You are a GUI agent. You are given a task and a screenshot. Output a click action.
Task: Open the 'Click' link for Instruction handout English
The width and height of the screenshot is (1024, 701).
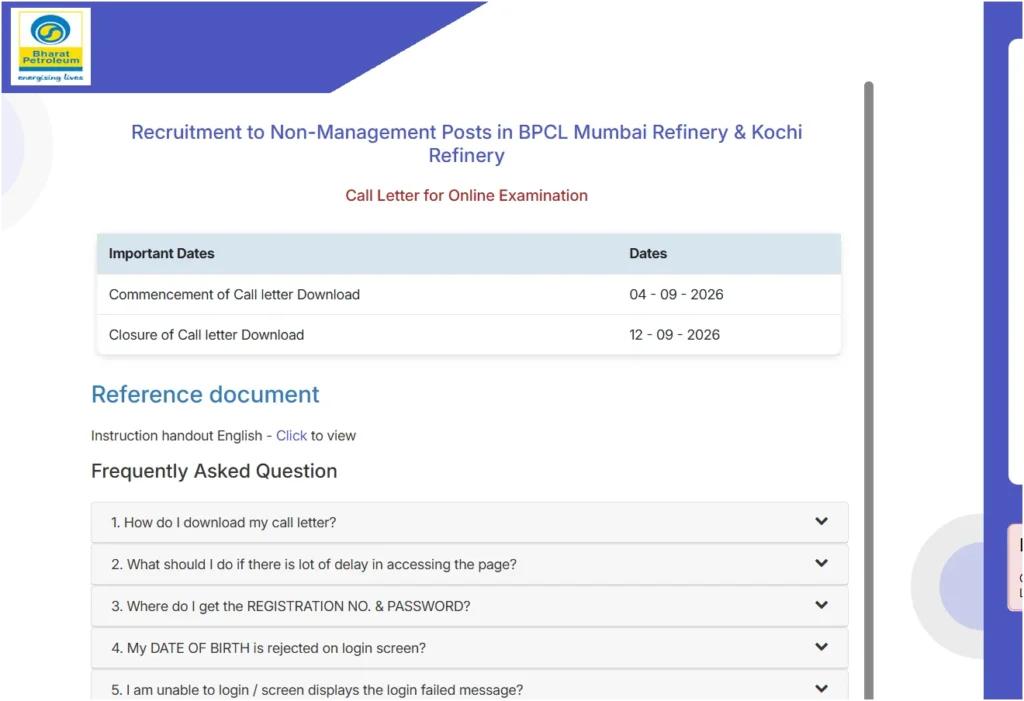[291, 436]
